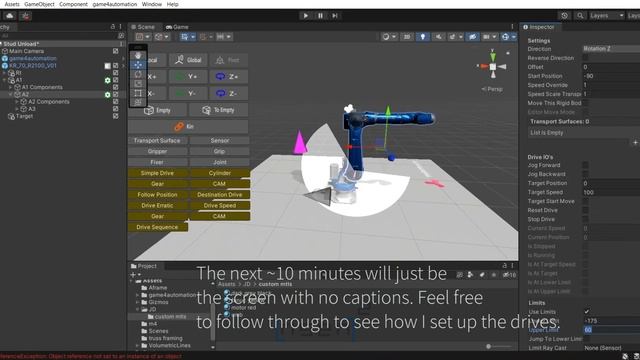The width and height of the screenshot is (640, 360).
Task: Expand the A2 Components tree item
Action: 17,102
